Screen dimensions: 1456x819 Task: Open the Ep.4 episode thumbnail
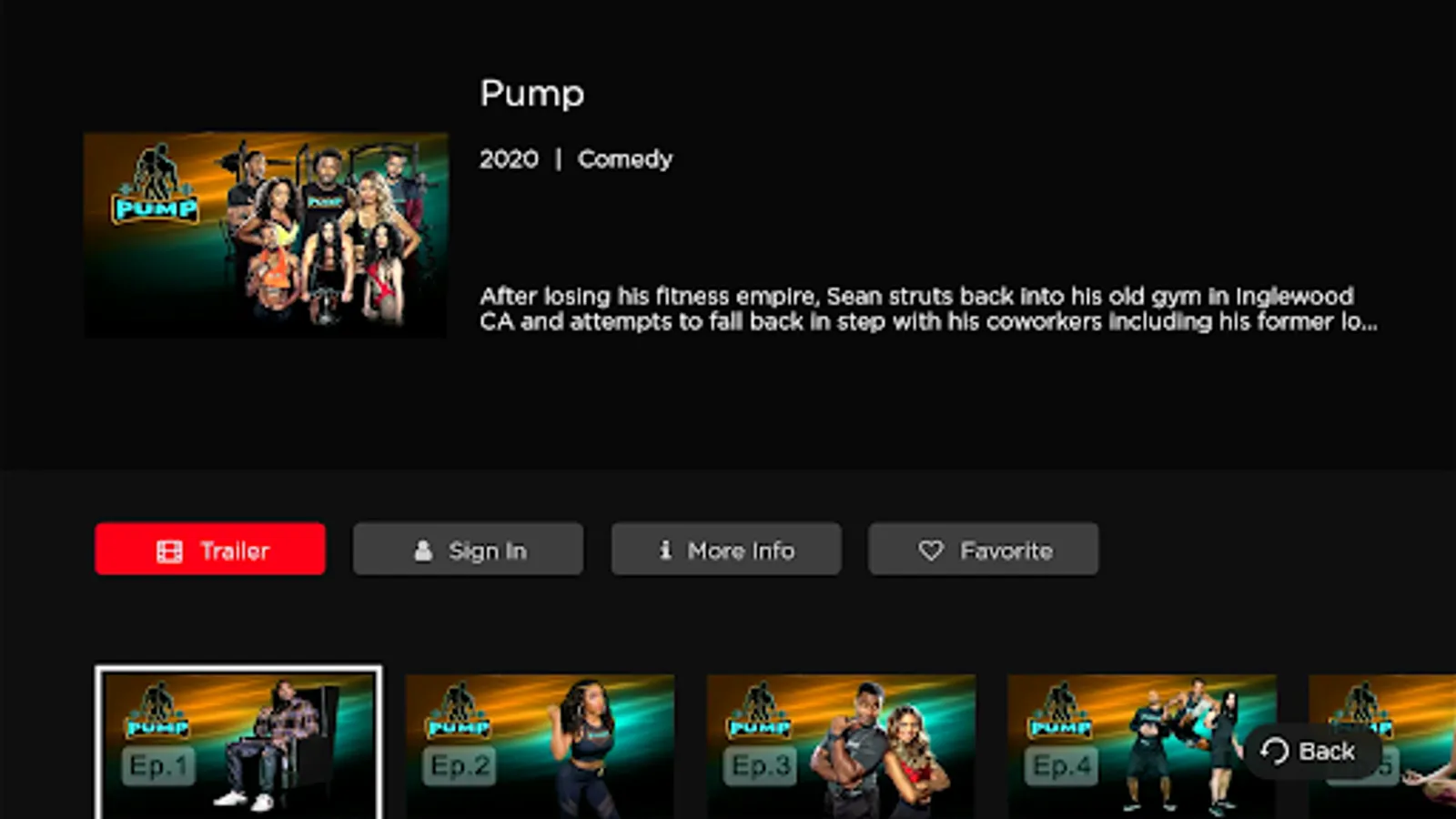coord(1142,747)
